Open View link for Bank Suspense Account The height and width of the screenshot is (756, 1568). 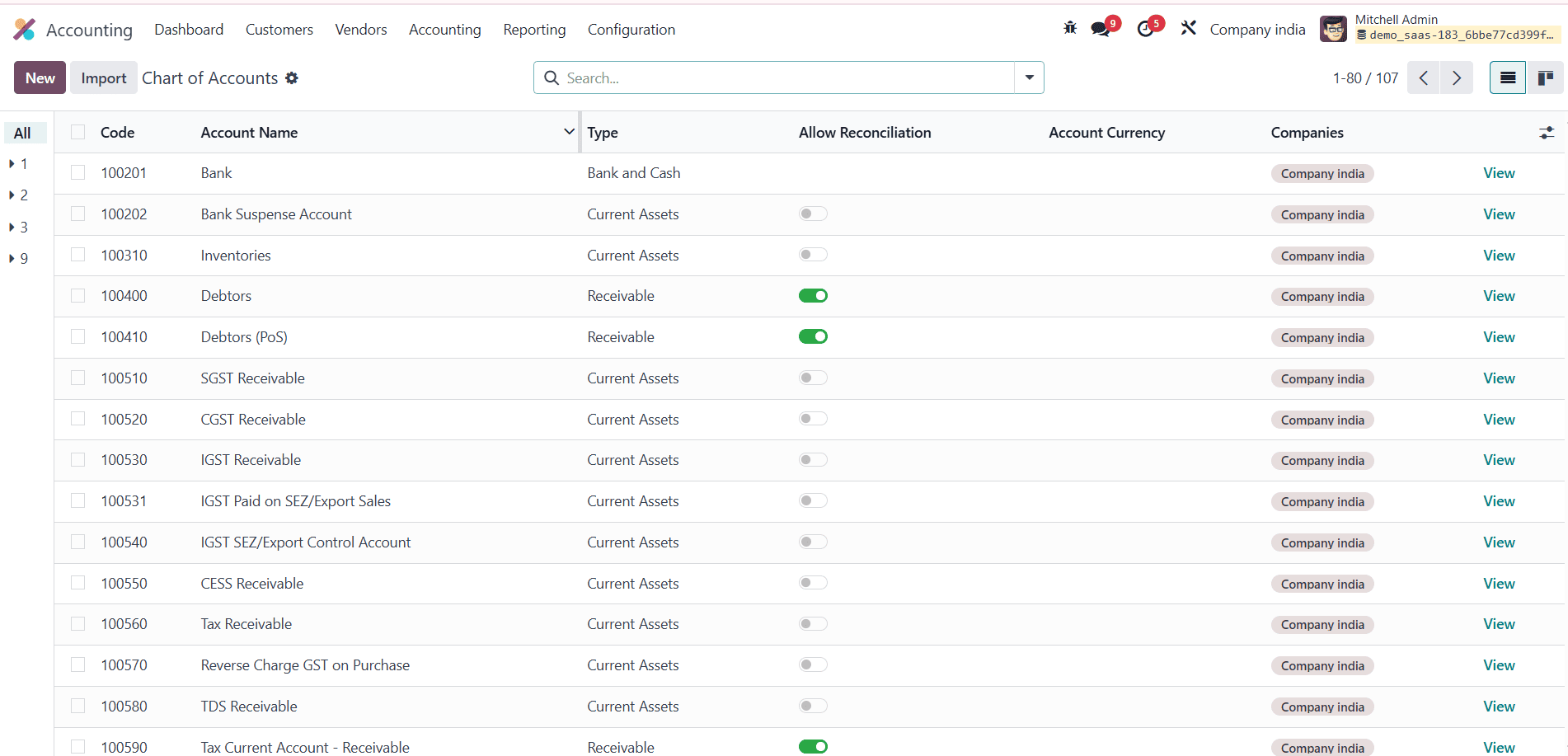[x=1499, y=214]
